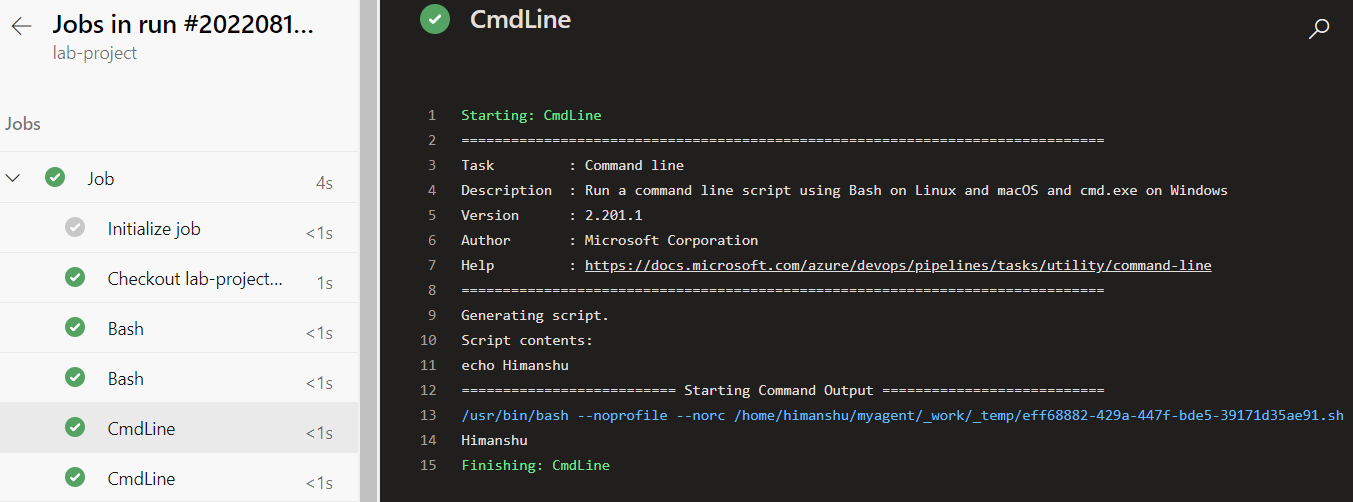Click line number 1 in log
Screen dimensions: 1353x502
click(432, 115)
